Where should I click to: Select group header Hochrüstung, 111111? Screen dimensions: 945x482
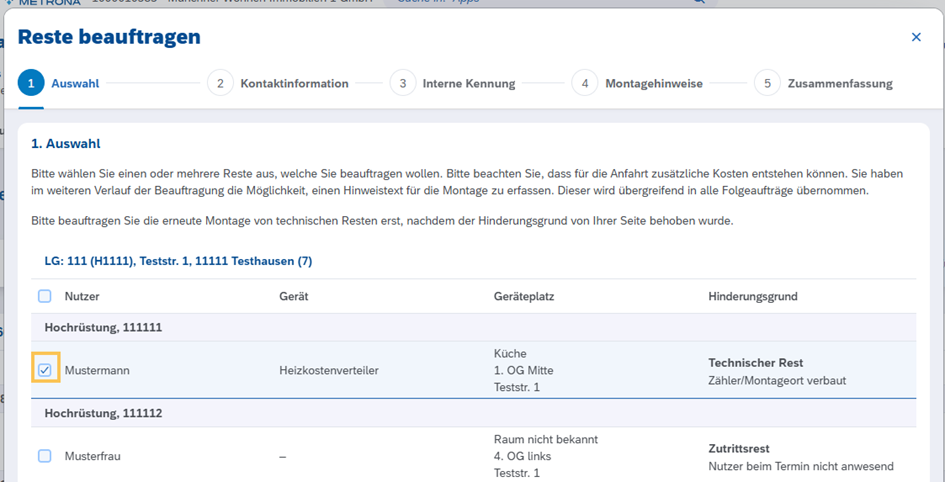103,327
